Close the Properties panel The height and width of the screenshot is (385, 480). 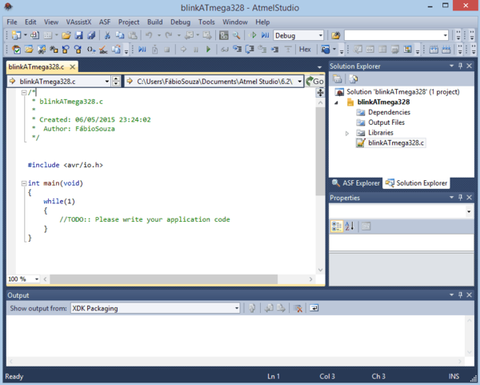pos(469,198)
